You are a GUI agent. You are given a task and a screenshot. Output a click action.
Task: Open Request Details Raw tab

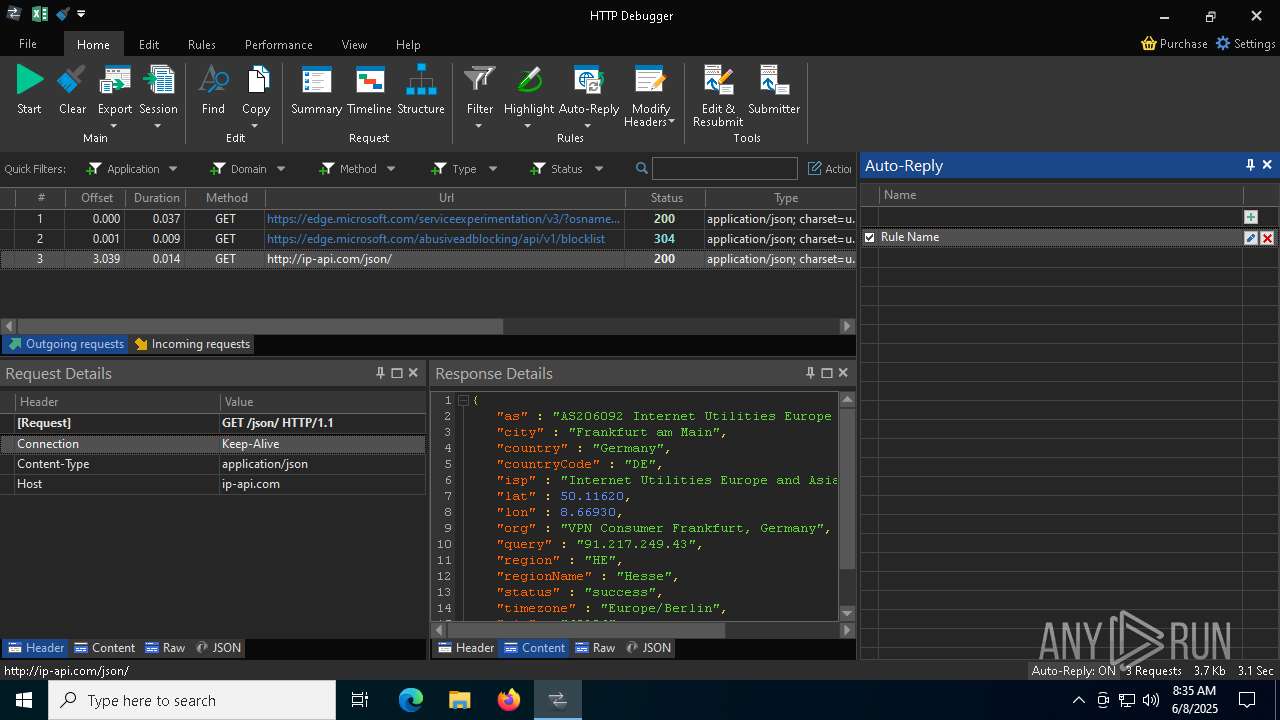[165, 648]
